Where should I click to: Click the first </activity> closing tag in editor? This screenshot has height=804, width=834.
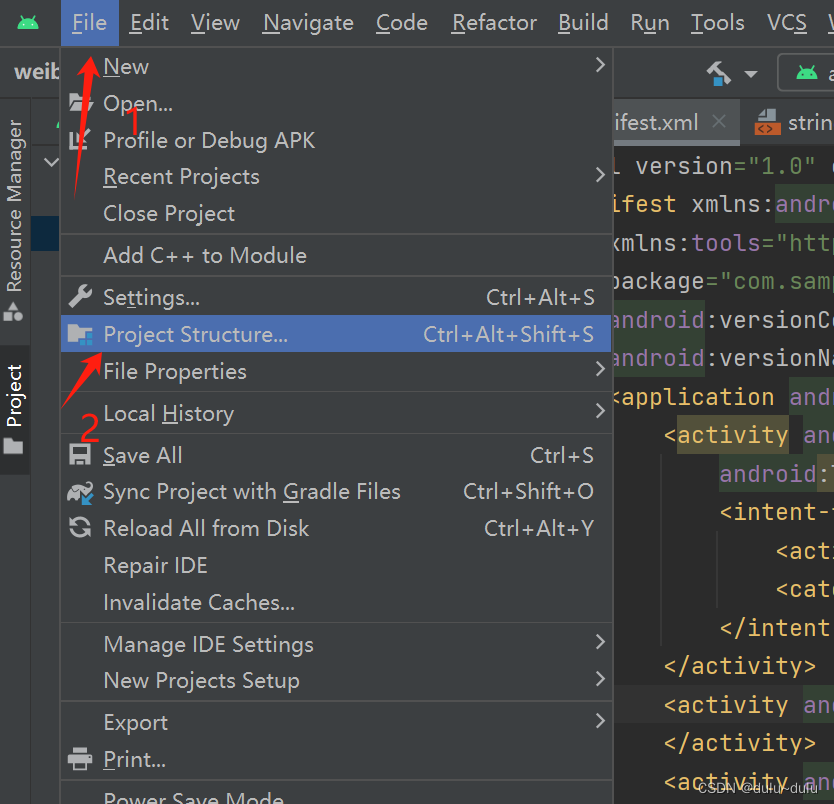click(739, 666)
